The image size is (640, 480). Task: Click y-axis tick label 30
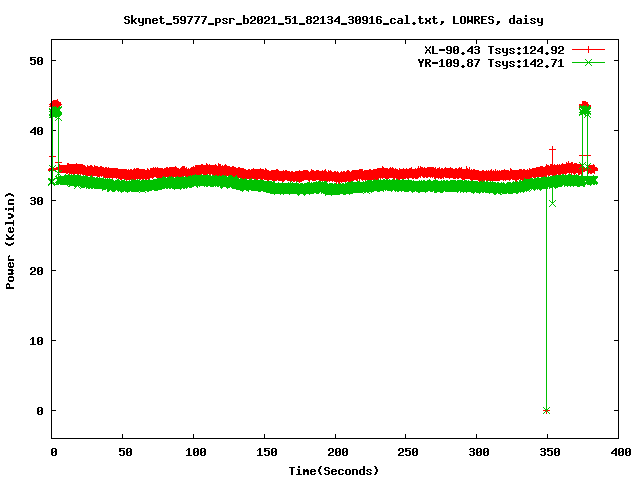[x=36, y=201]
